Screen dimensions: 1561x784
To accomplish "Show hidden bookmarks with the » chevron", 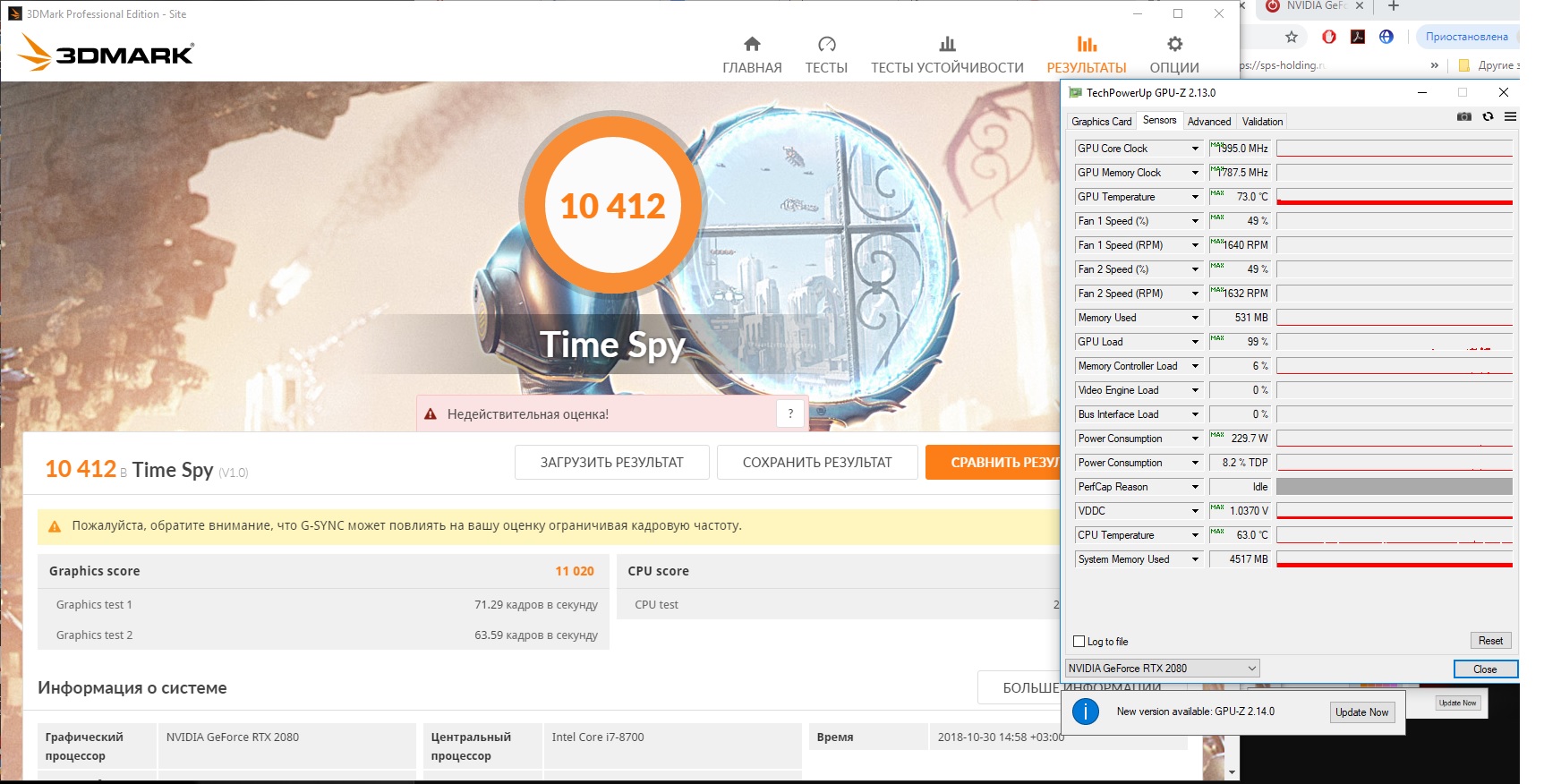I will click(1435, 65).
